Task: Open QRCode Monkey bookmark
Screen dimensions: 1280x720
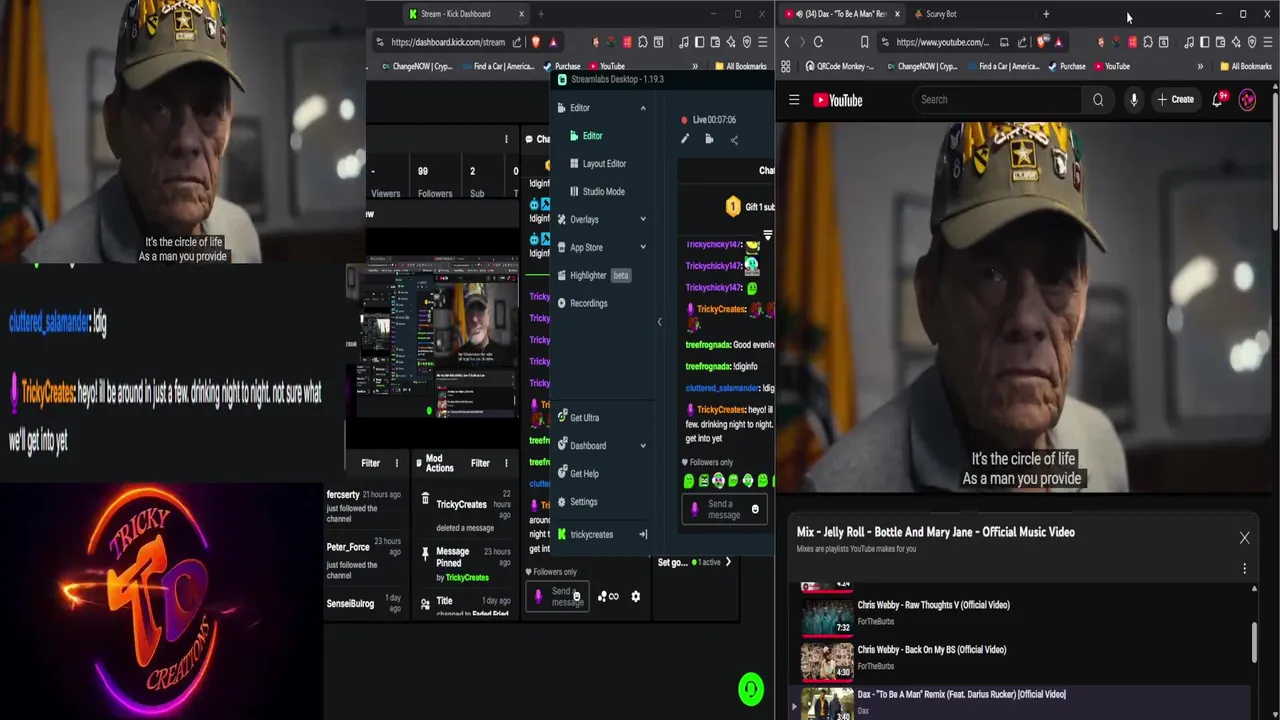Action: (838, 66)
